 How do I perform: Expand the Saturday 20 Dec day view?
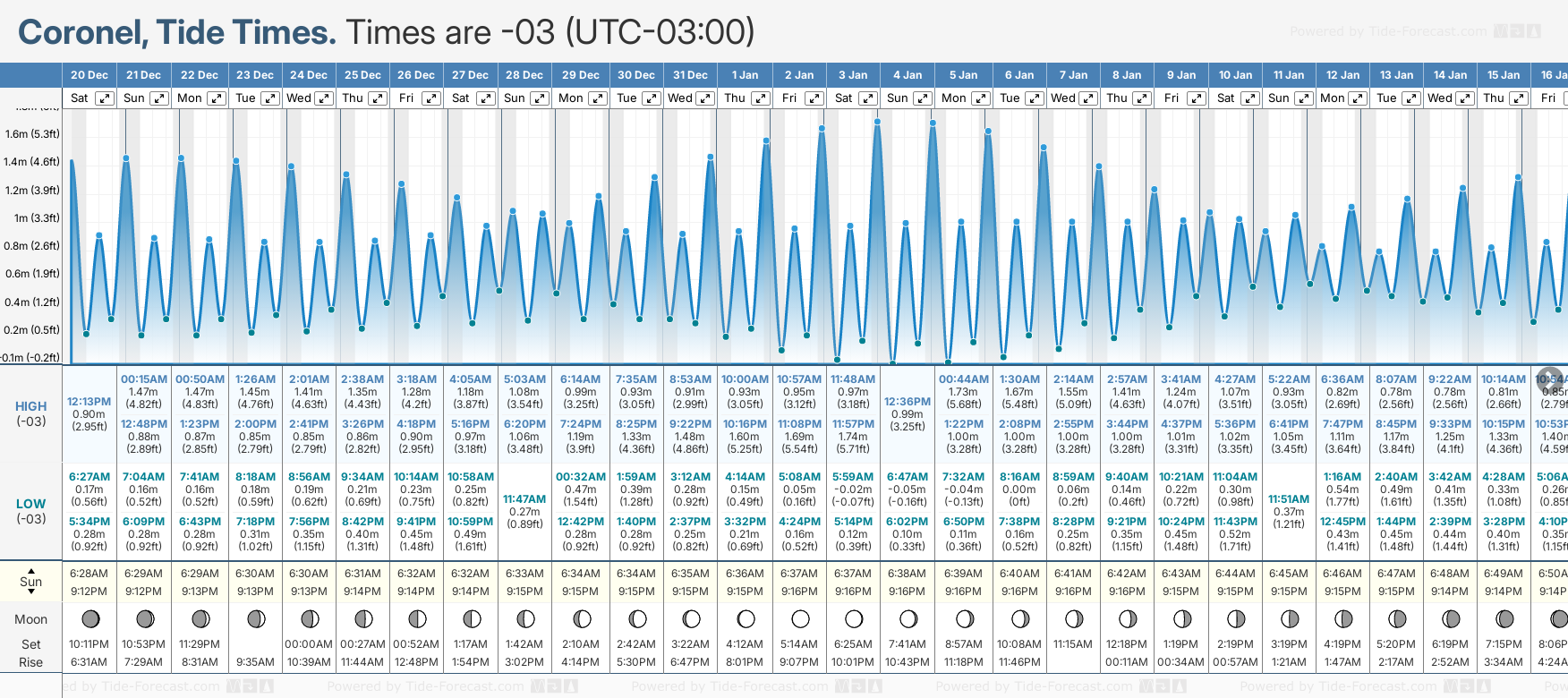(105, 98)
